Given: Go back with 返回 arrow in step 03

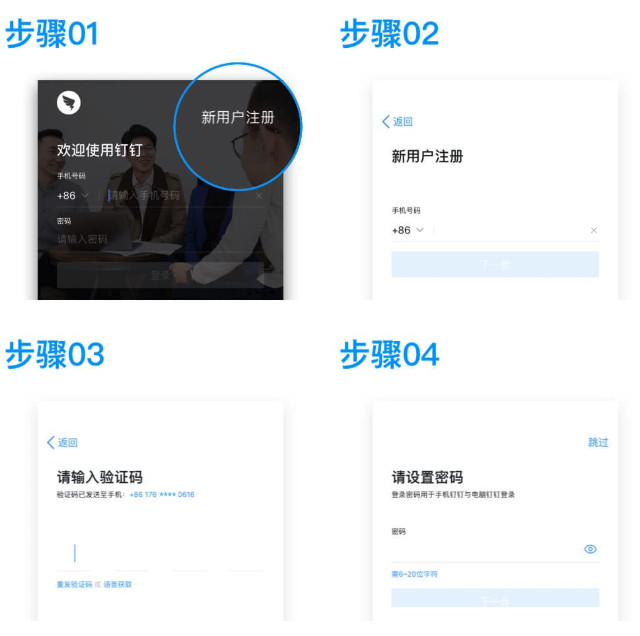Looking at the screenshot, I should pyautogui.click(x=62, y=443).
